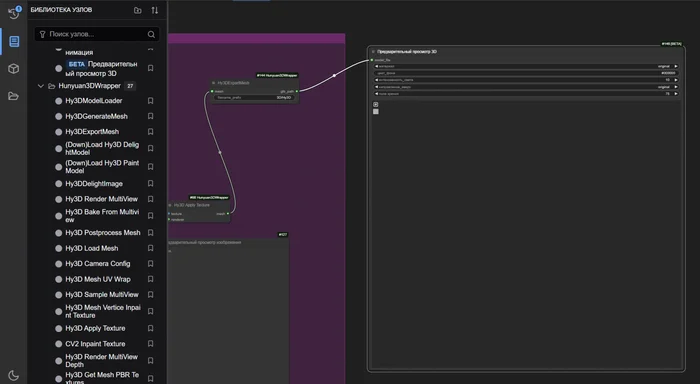Click the gray square icon inside 3D preview
This screenshot has width=700, height=384.
pyautogui.click(x=376, y=112)
